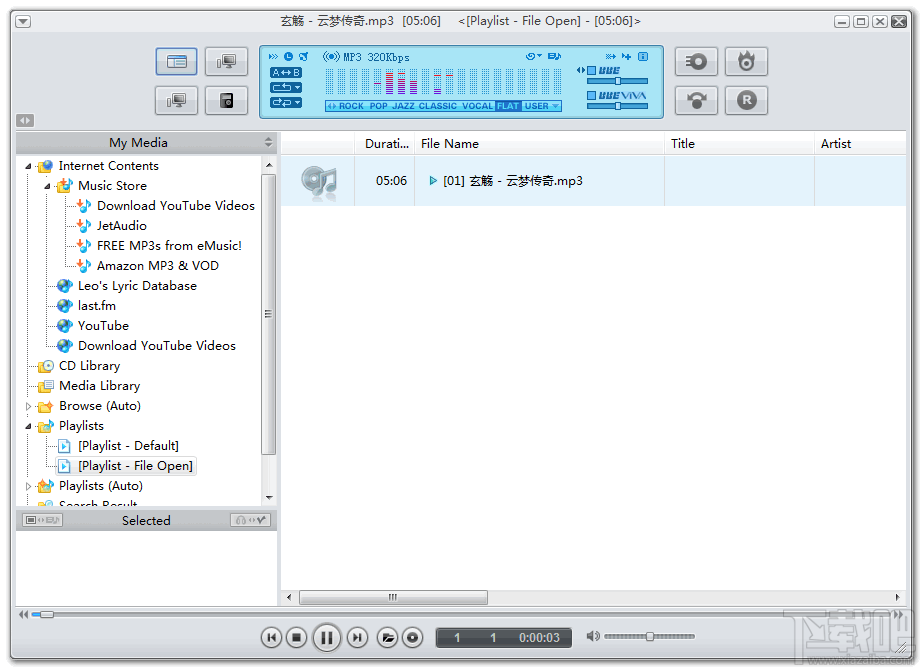Click the arrow-plus icon in display panel

pos(626,57)
